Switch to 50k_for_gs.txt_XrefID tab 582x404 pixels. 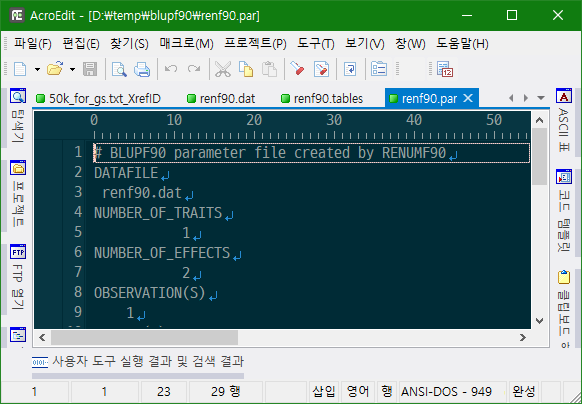click(x=98, y=99)
